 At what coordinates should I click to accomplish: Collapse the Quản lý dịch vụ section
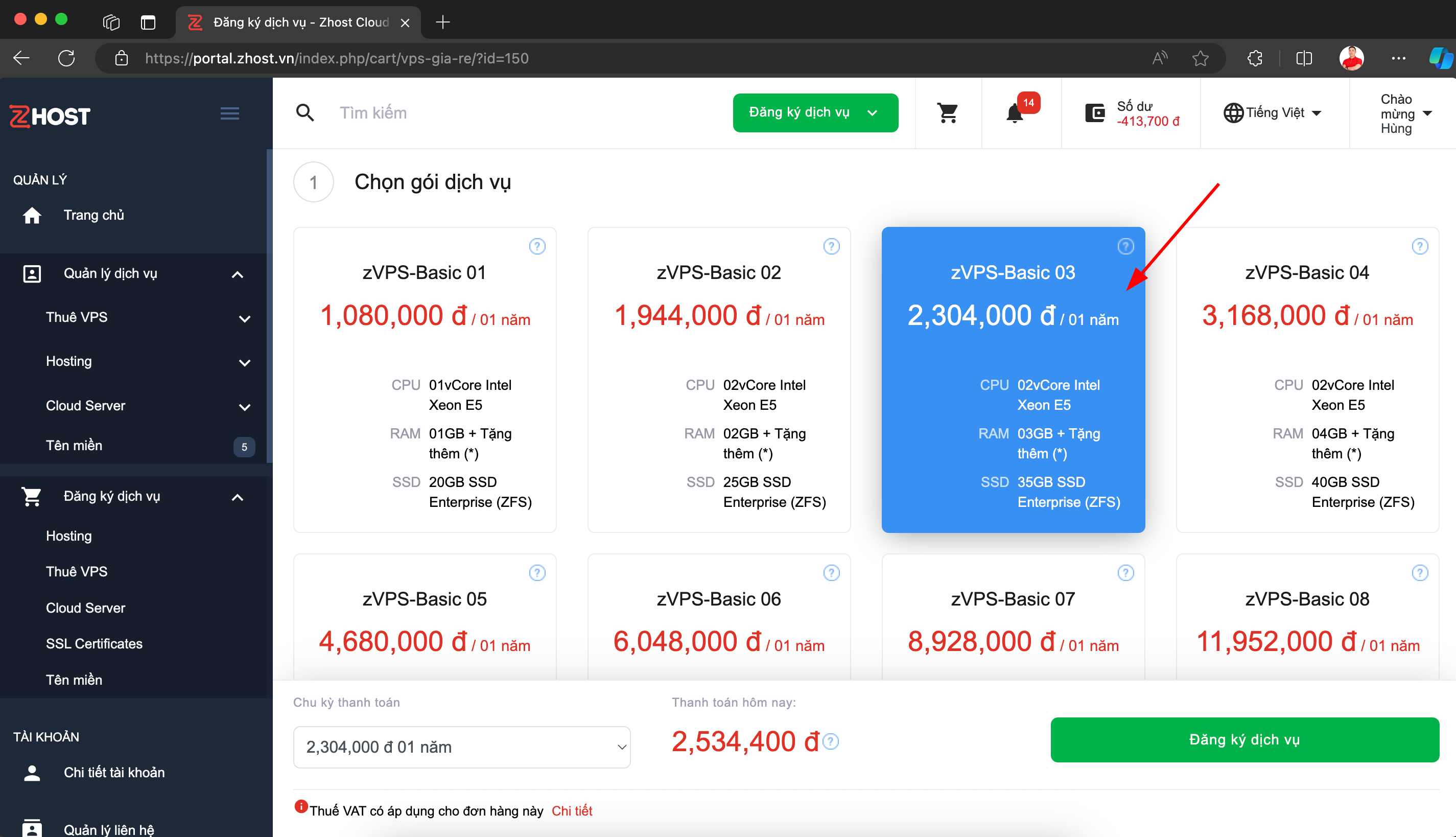[238, 274]
